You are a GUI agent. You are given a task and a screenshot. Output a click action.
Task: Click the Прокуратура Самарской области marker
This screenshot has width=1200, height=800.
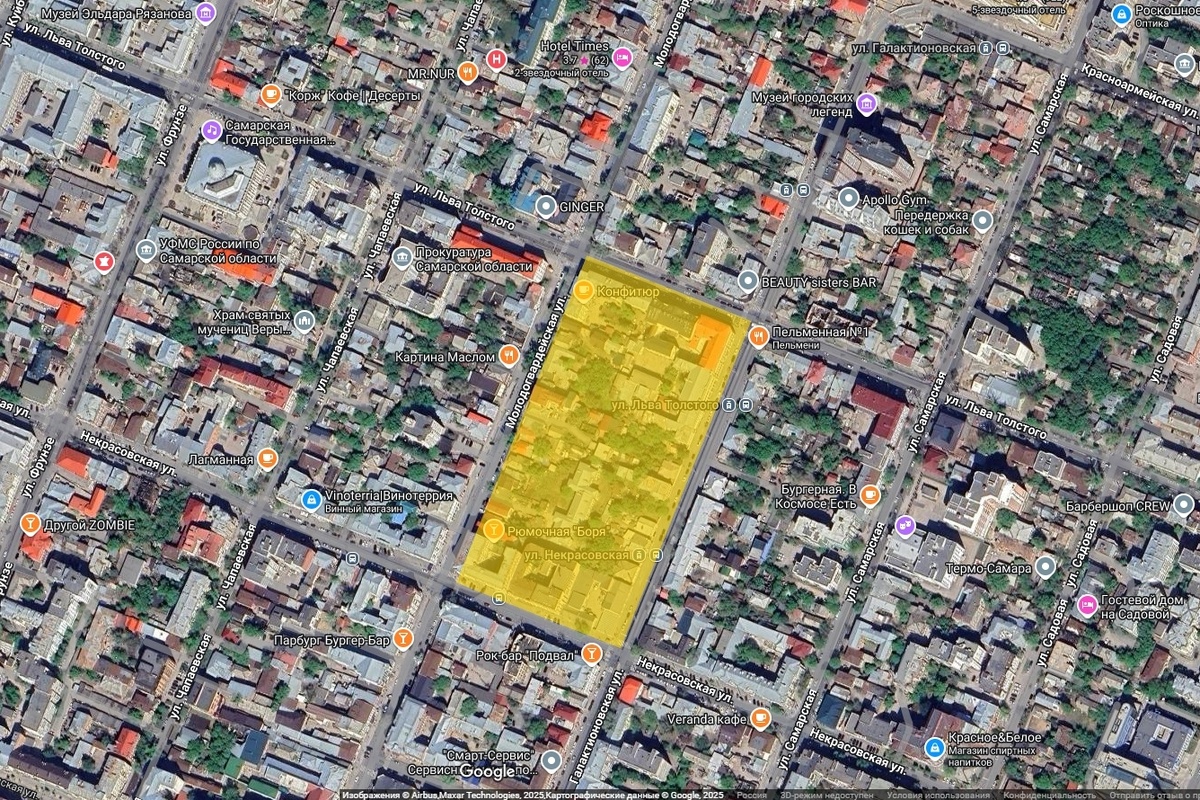click(403, 260)
